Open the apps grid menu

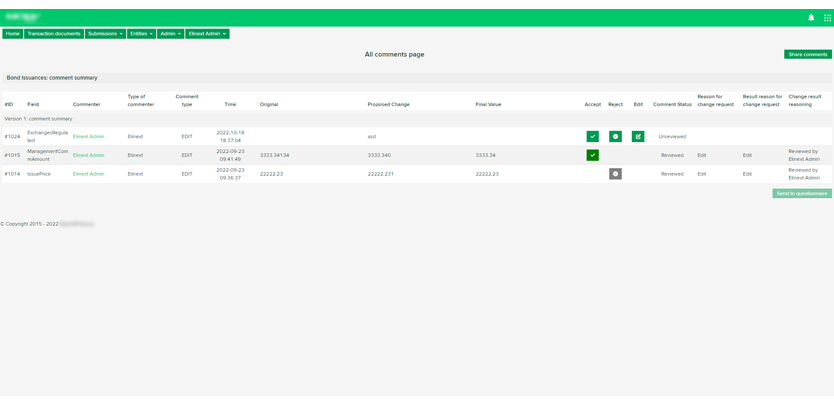[x=827, y=18]
